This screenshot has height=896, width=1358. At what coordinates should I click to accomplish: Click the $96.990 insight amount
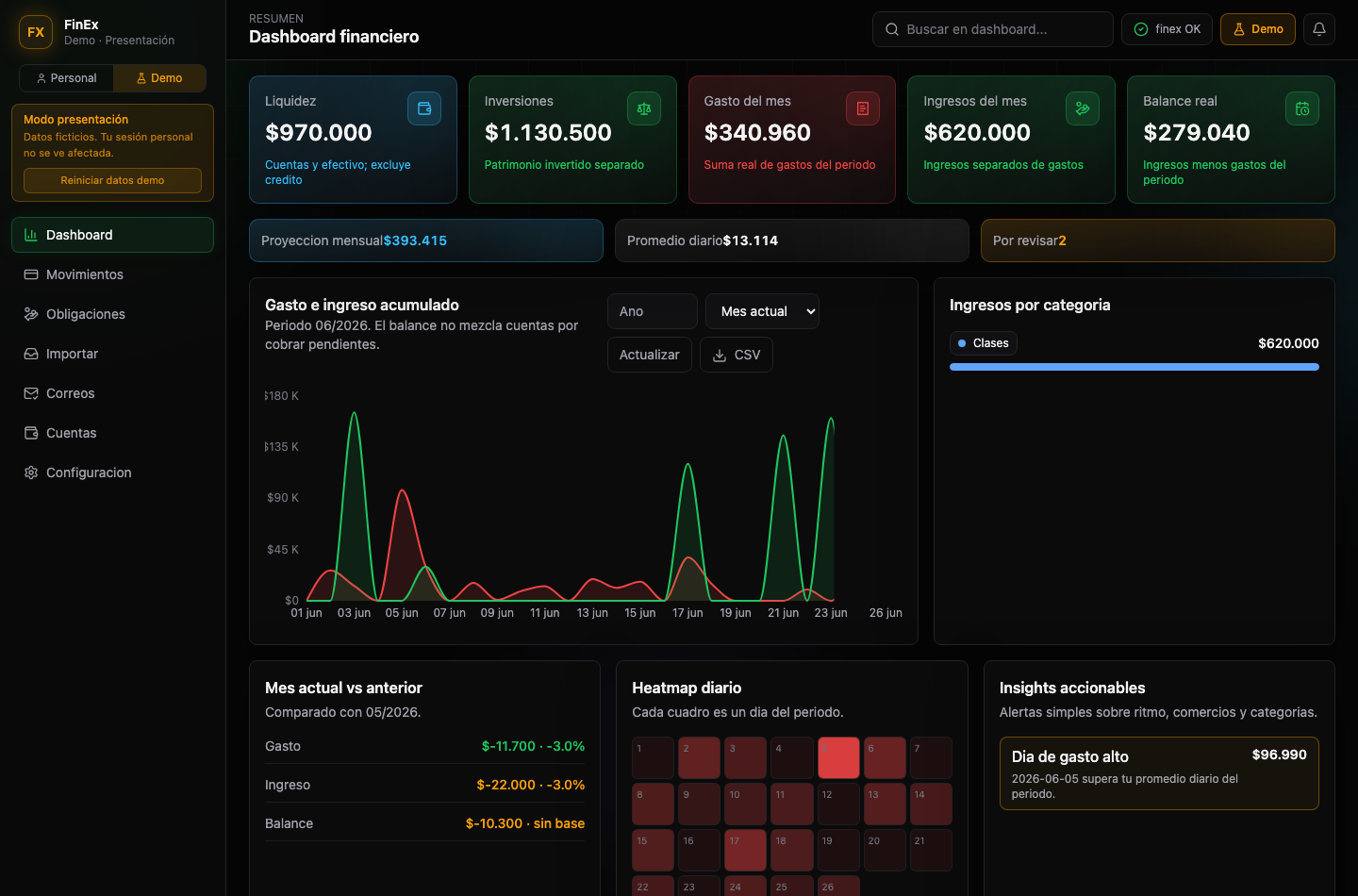click(x=1279, y=755)
